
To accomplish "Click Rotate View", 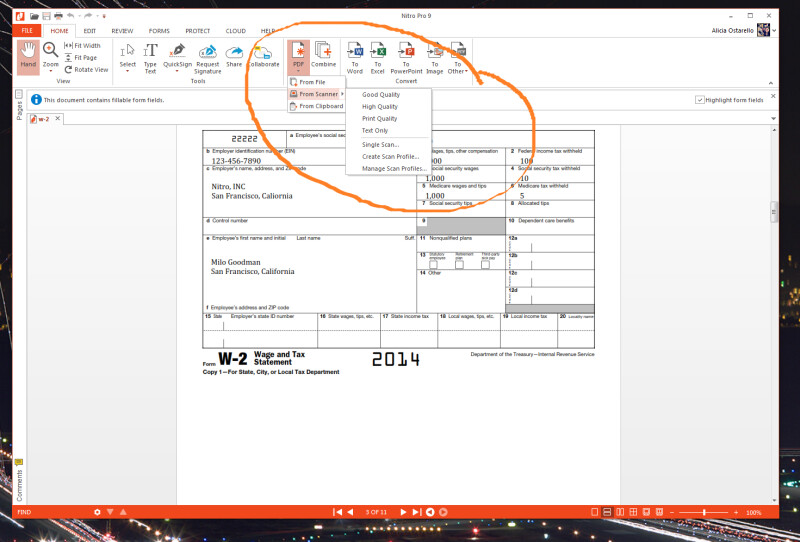I will tap(86, 69).
